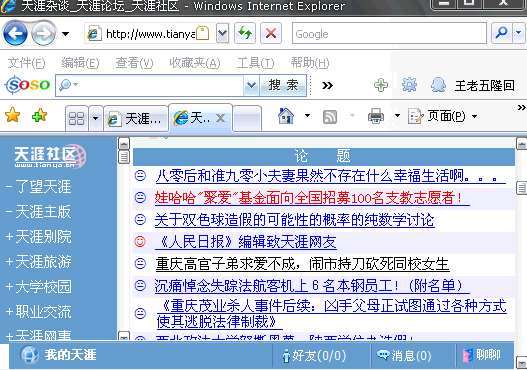Open 消息(0) messages in bottom bar

[x=404, y=356]
